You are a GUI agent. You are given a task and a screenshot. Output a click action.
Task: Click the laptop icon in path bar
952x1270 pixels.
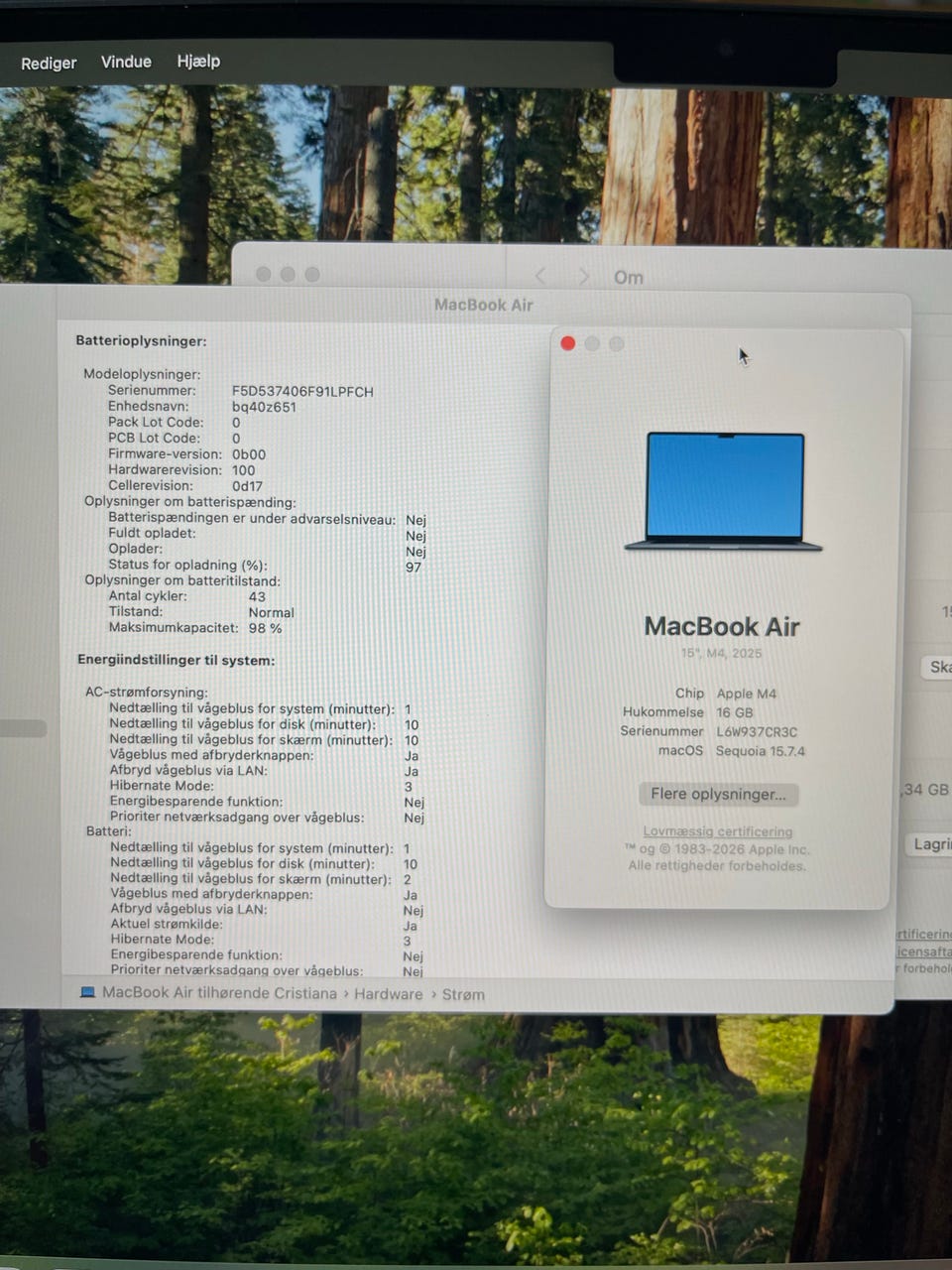tap(87, 993)
